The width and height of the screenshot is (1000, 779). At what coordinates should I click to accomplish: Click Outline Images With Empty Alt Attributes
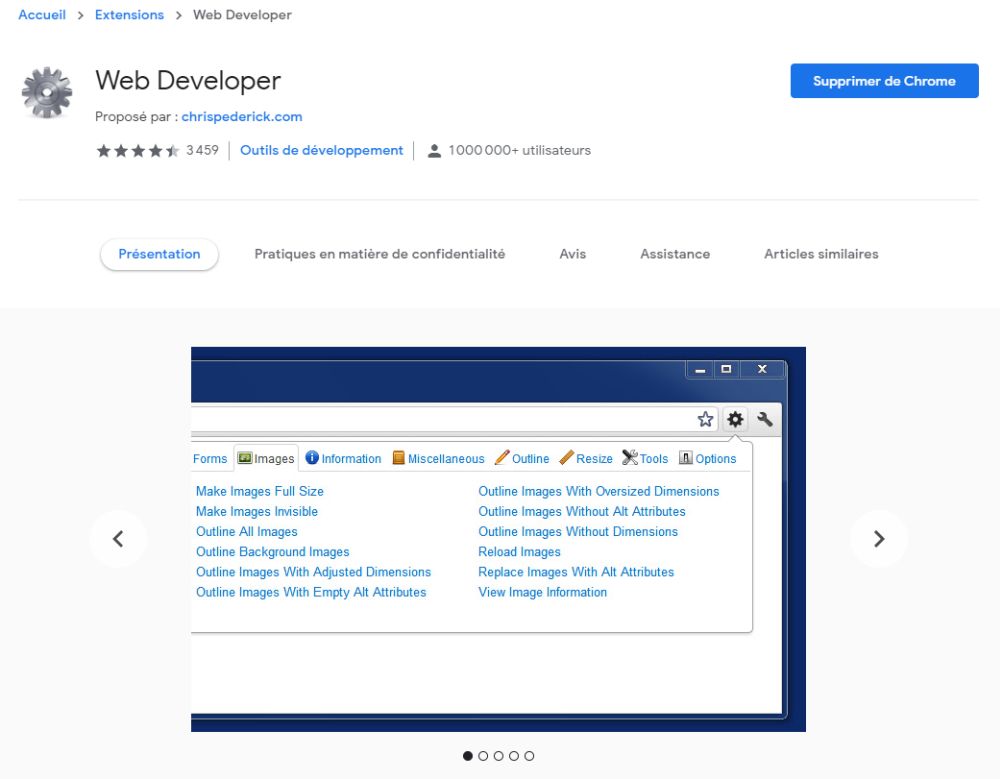311,593
